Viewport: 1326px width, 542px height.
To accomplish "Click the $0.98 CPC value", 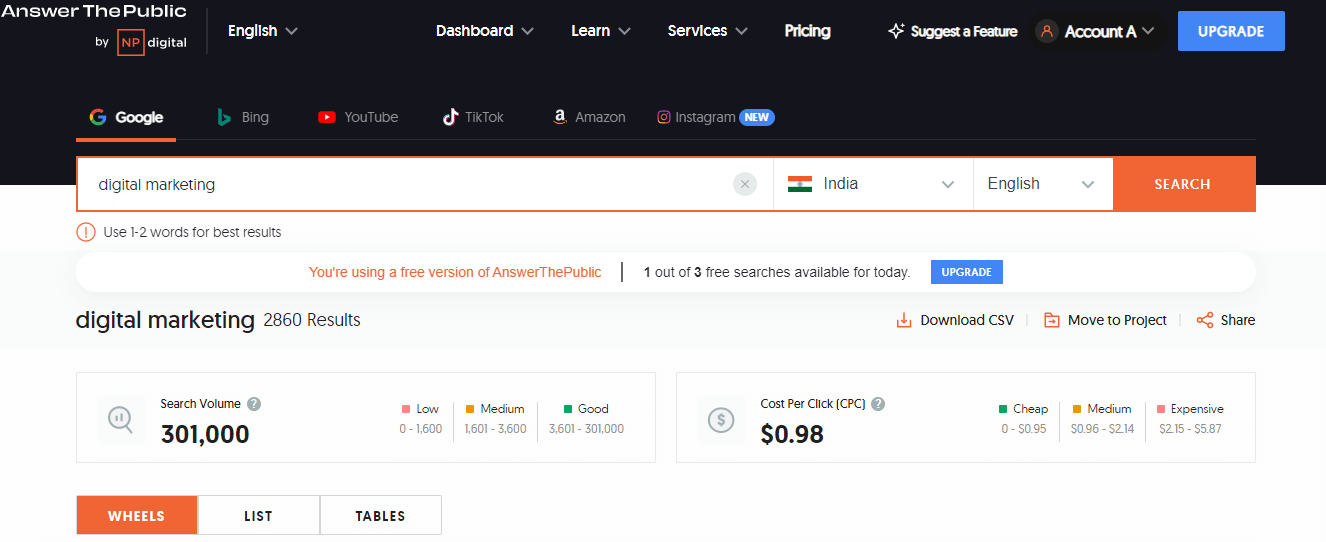I will 792,434.
